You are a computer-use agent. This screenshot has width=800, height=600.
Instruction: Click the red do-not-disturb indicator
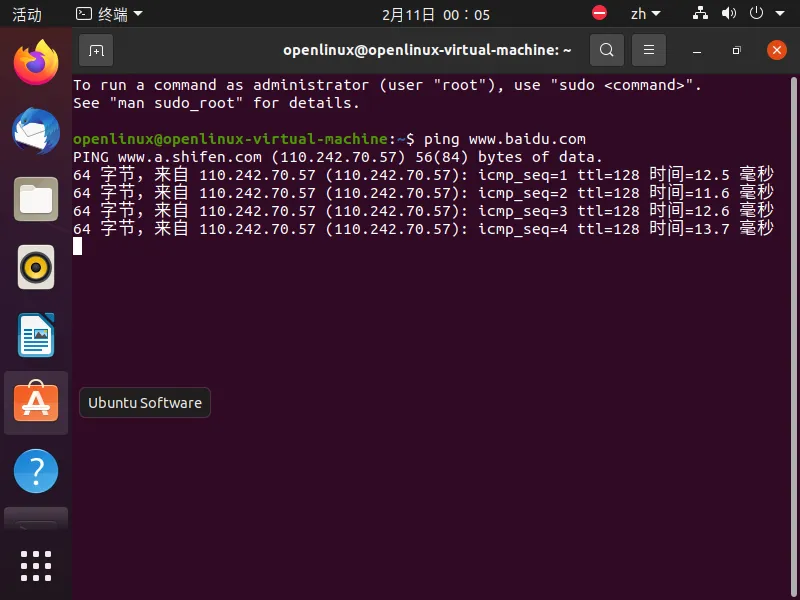pyautogui.click(x=599, y=13)
